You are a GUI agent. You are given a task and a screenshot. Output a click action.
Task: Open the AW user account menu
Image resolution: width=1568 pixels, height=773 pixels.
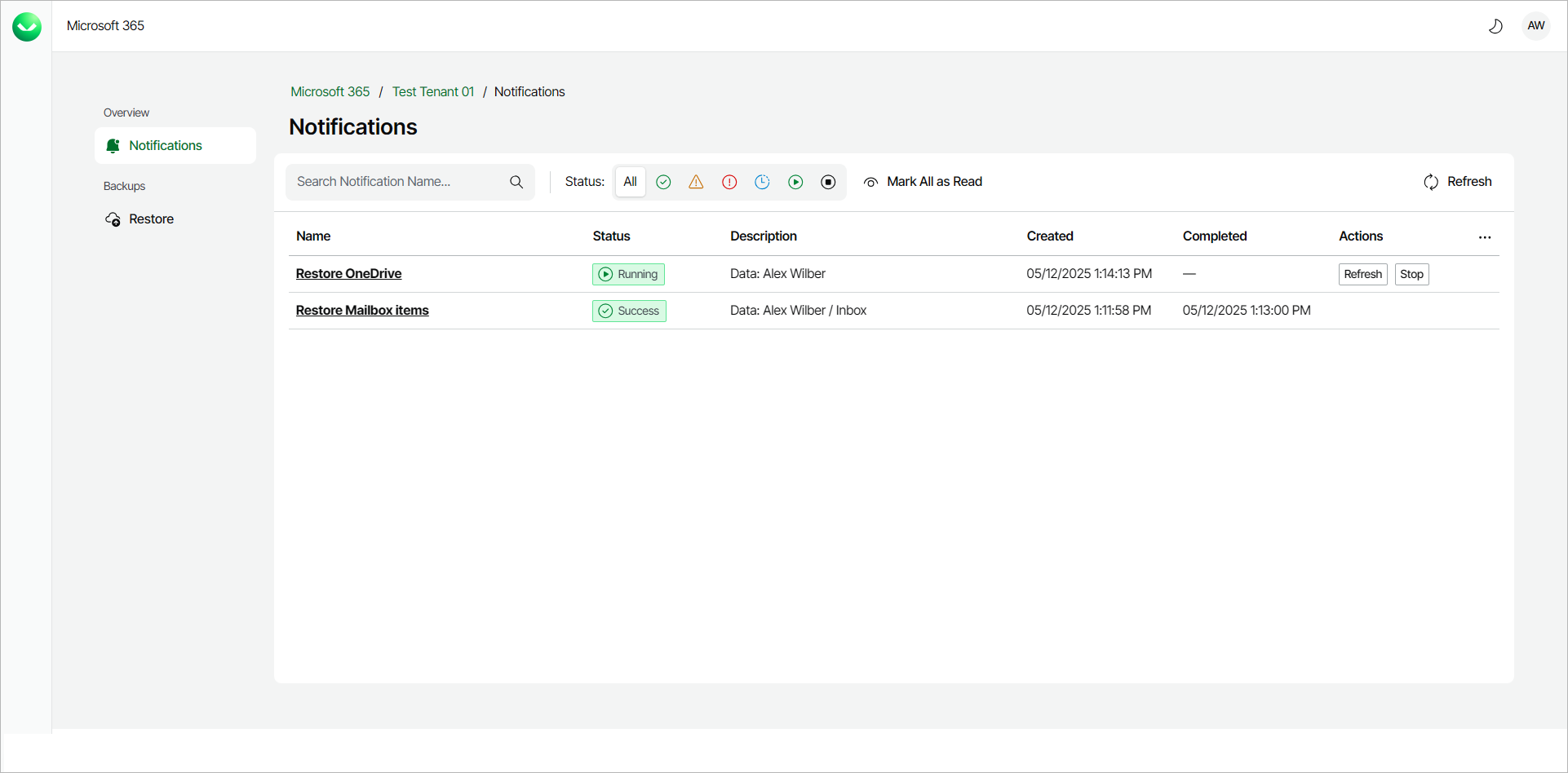1536,25
